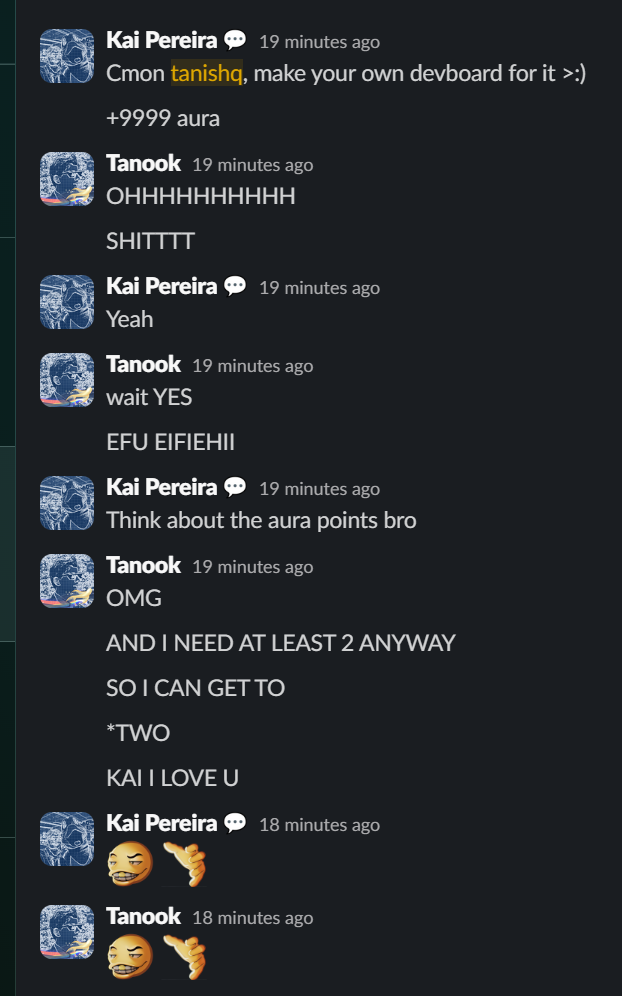Viewport: 622px width, 996px height.
Task: Click the highlighted tanishq mention
Action: tap(206, 73)
